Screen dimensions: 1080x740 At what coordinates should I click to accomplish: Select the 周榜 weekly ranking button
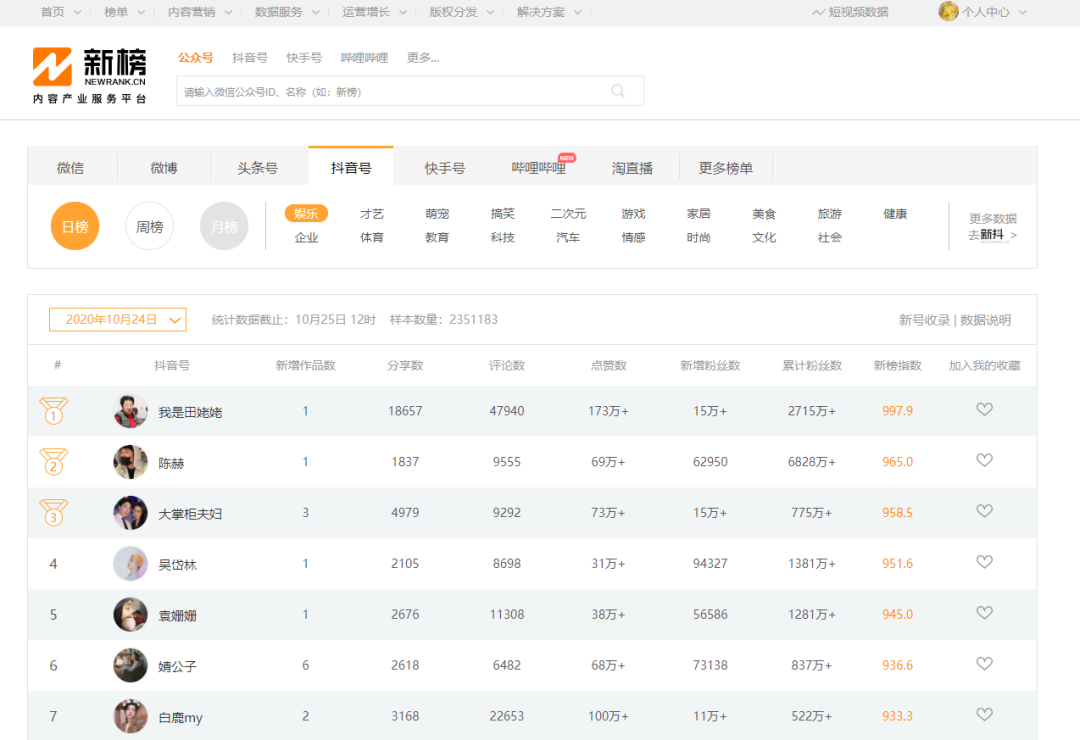(149, 226)
